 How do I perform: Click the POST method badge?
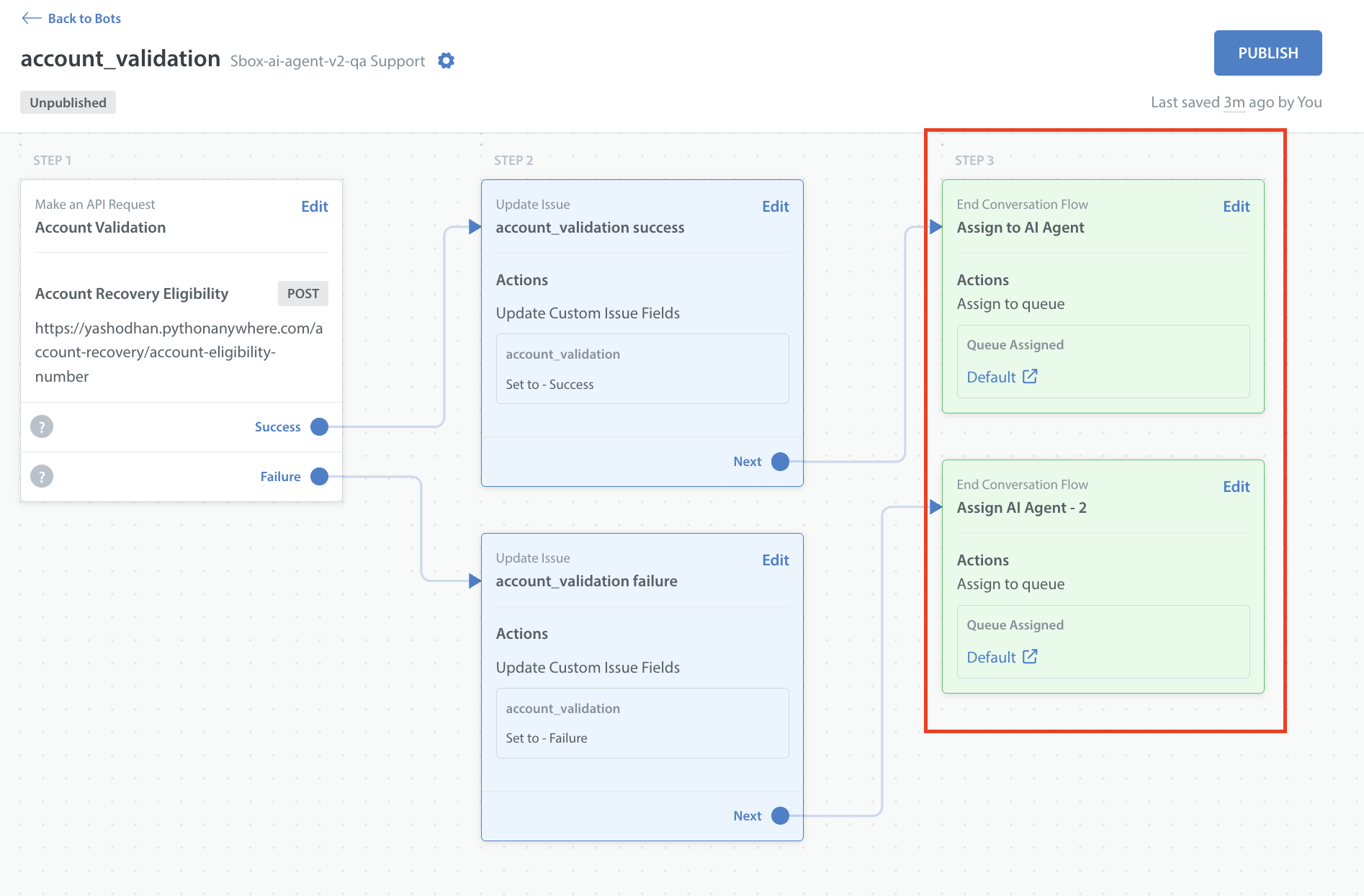pos(302,293)
